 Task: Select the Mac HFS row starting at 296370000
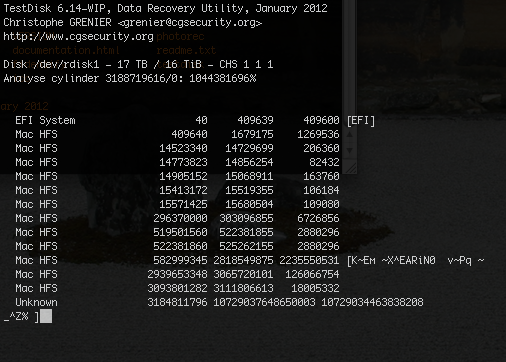pos(177,218)
